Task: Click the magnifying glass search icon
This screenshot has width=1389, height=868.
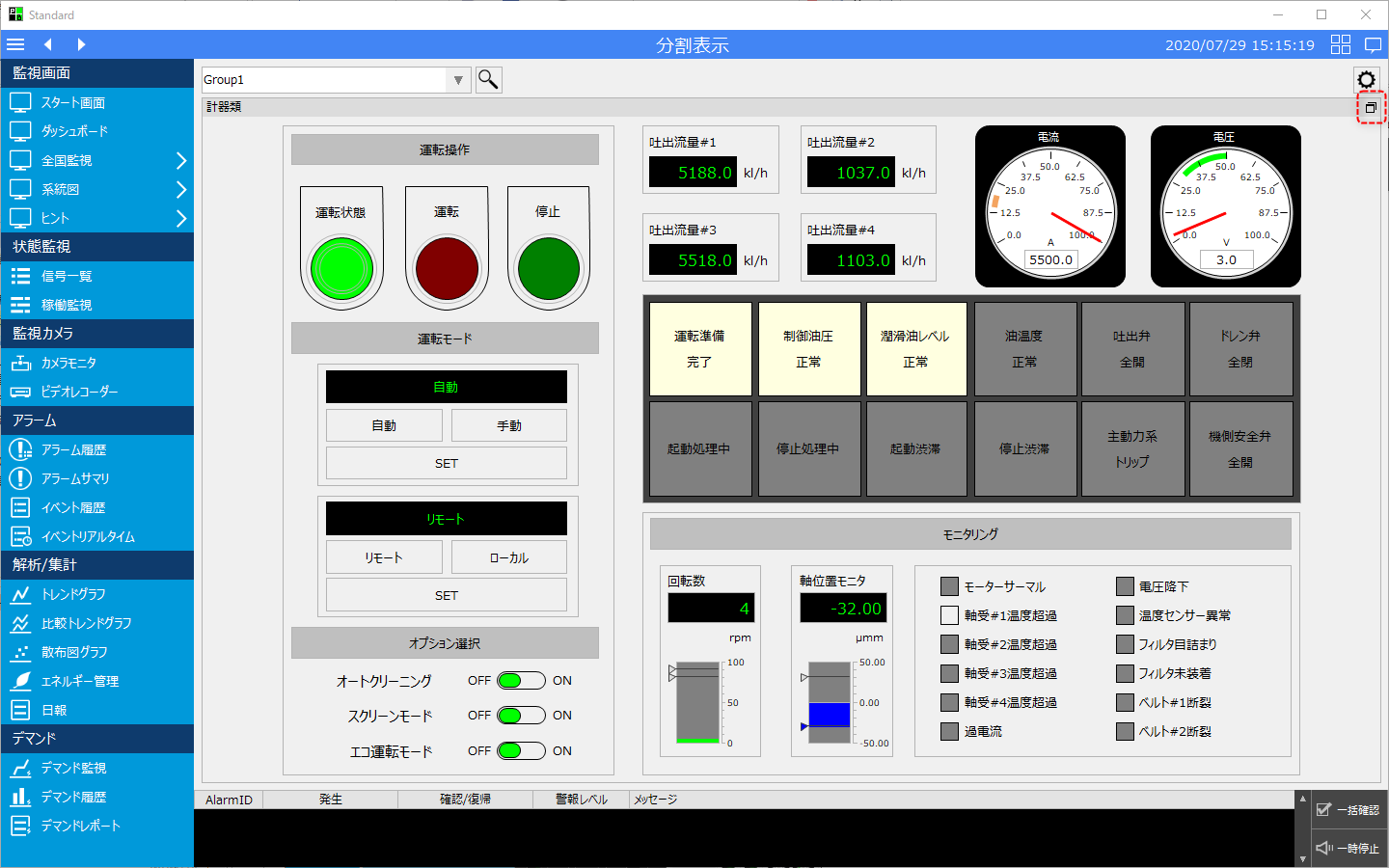Action: [x=488, y=80]
